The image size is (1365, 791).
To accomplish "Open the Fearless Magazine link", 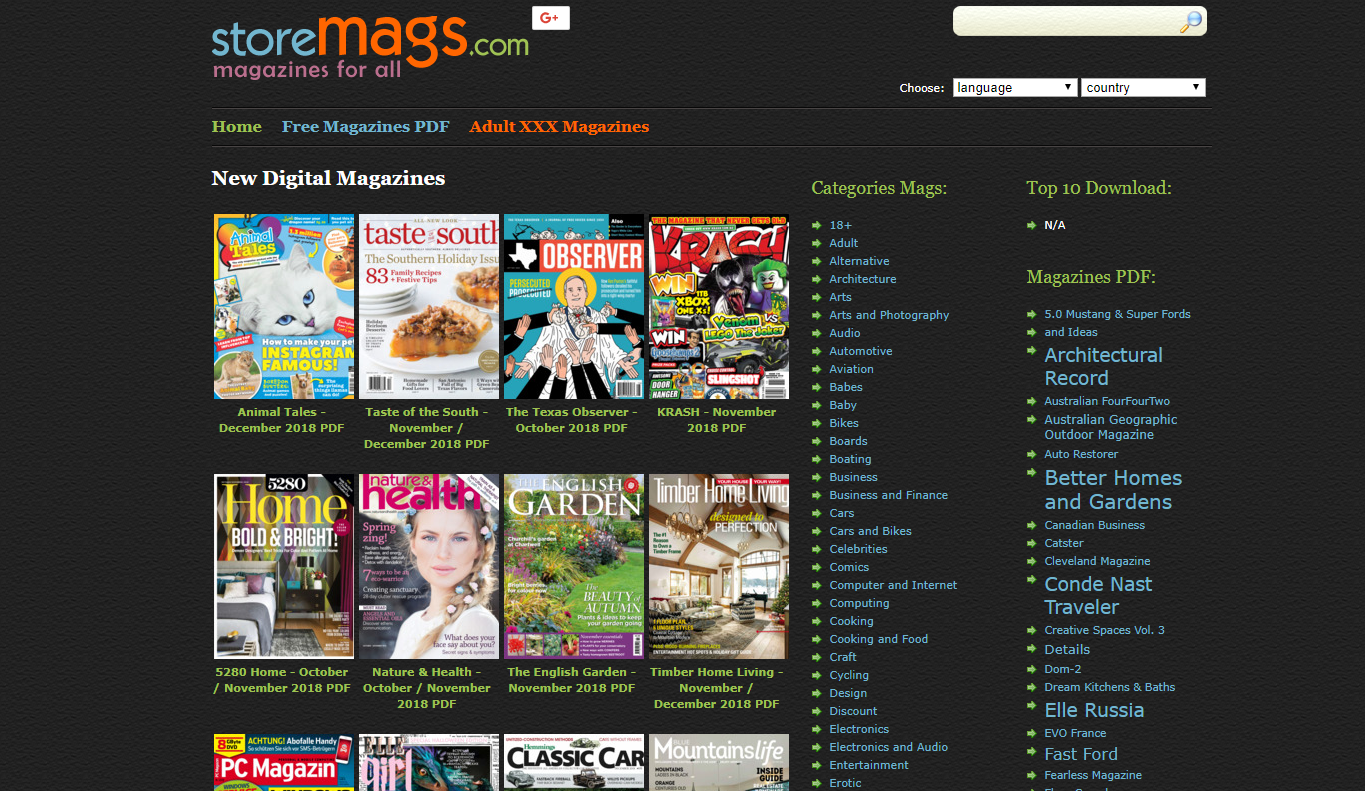I will (1093, 775).
